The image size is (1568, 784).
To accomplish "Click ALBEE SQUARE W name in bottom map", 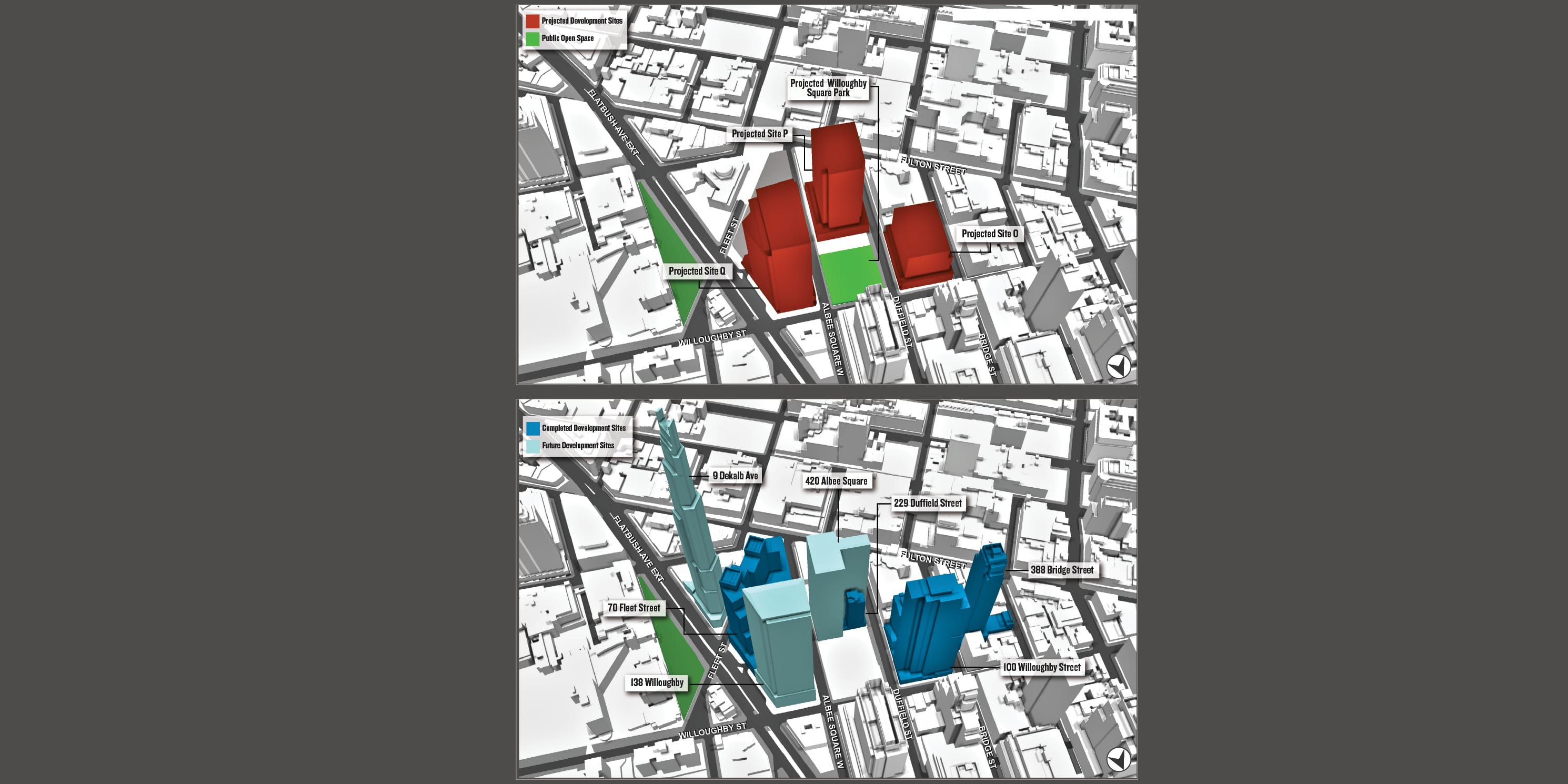I will pyautogui.click(x=833, y=732).
